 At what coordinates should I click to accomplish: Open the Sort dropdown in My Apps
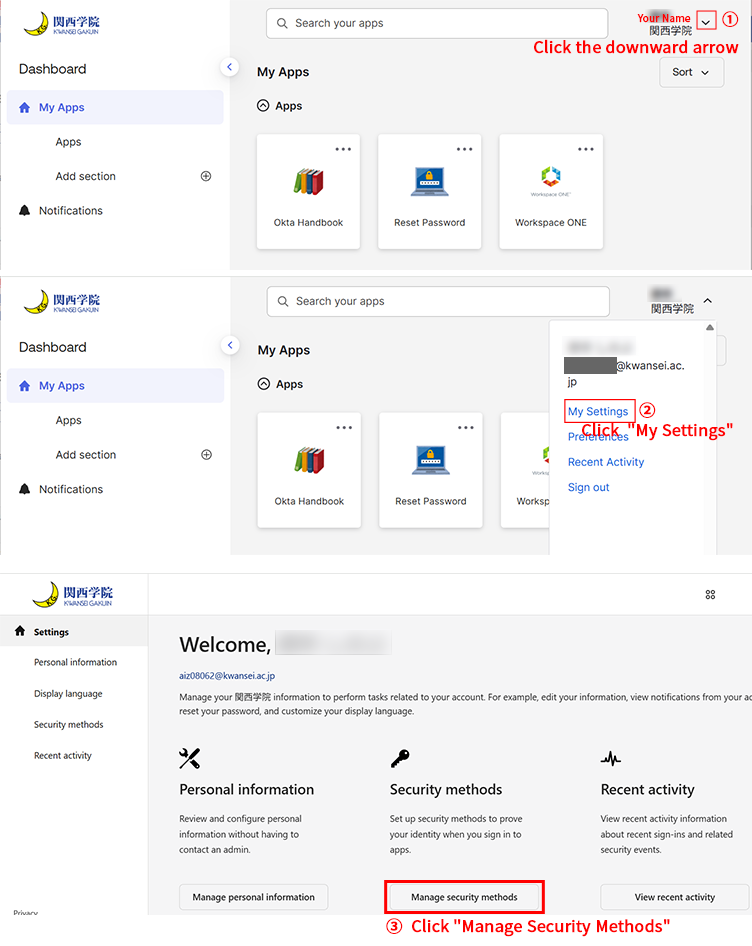pos(691,72)
